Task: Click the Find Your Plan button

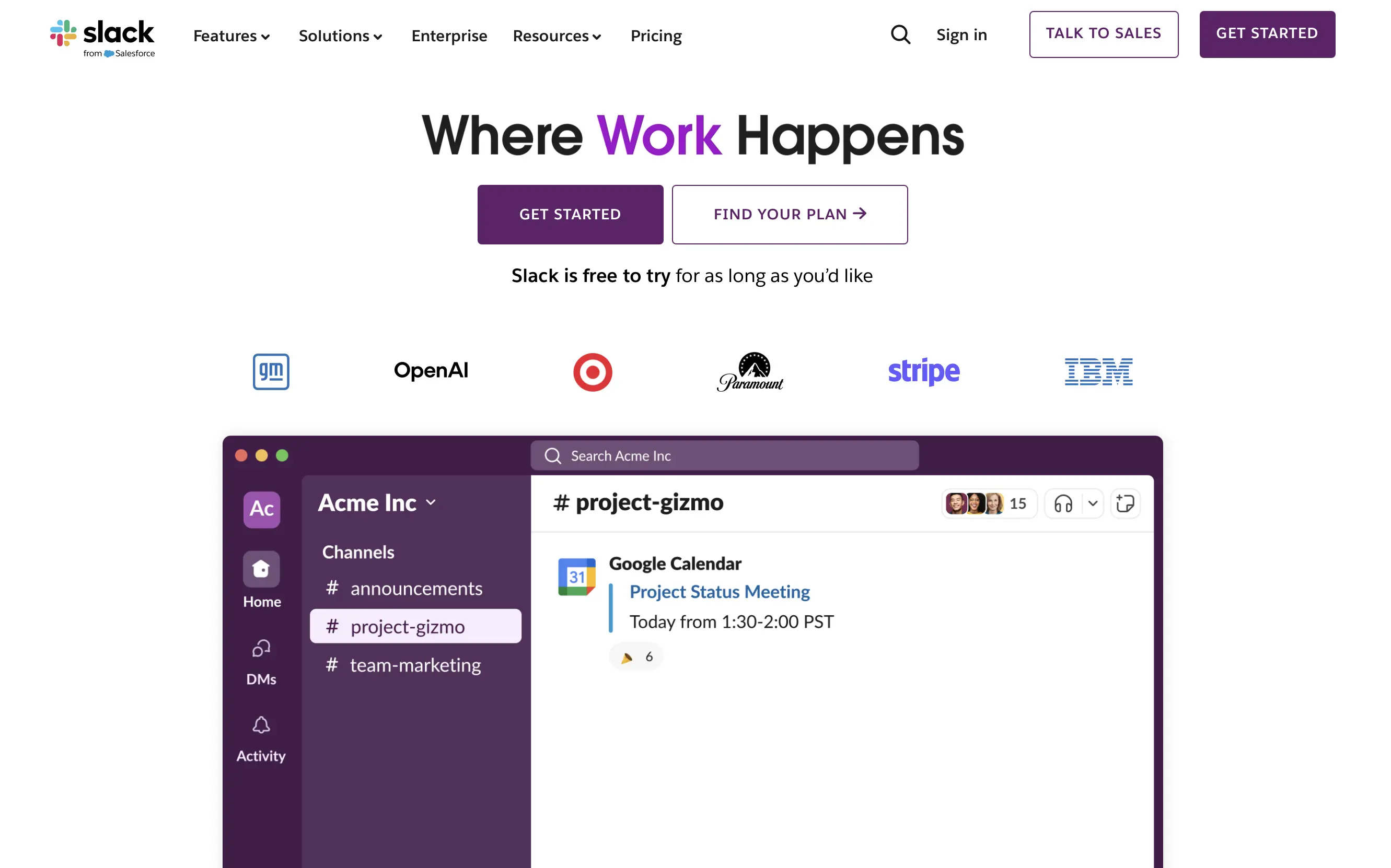Action: (789, 214)
